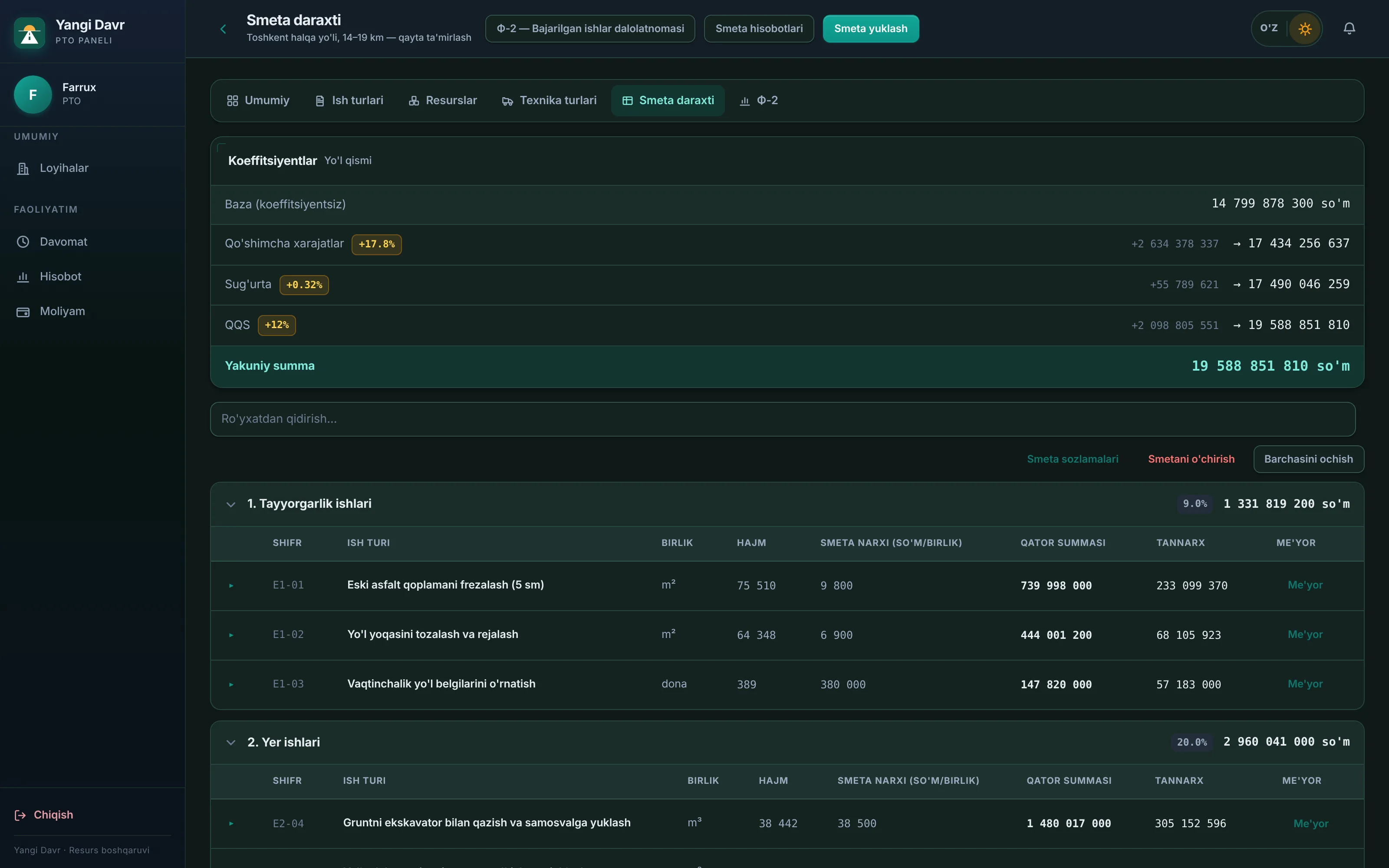Open Ф-2 Bajarilgan ishlar dalolatnomasi

click(590, 29)
